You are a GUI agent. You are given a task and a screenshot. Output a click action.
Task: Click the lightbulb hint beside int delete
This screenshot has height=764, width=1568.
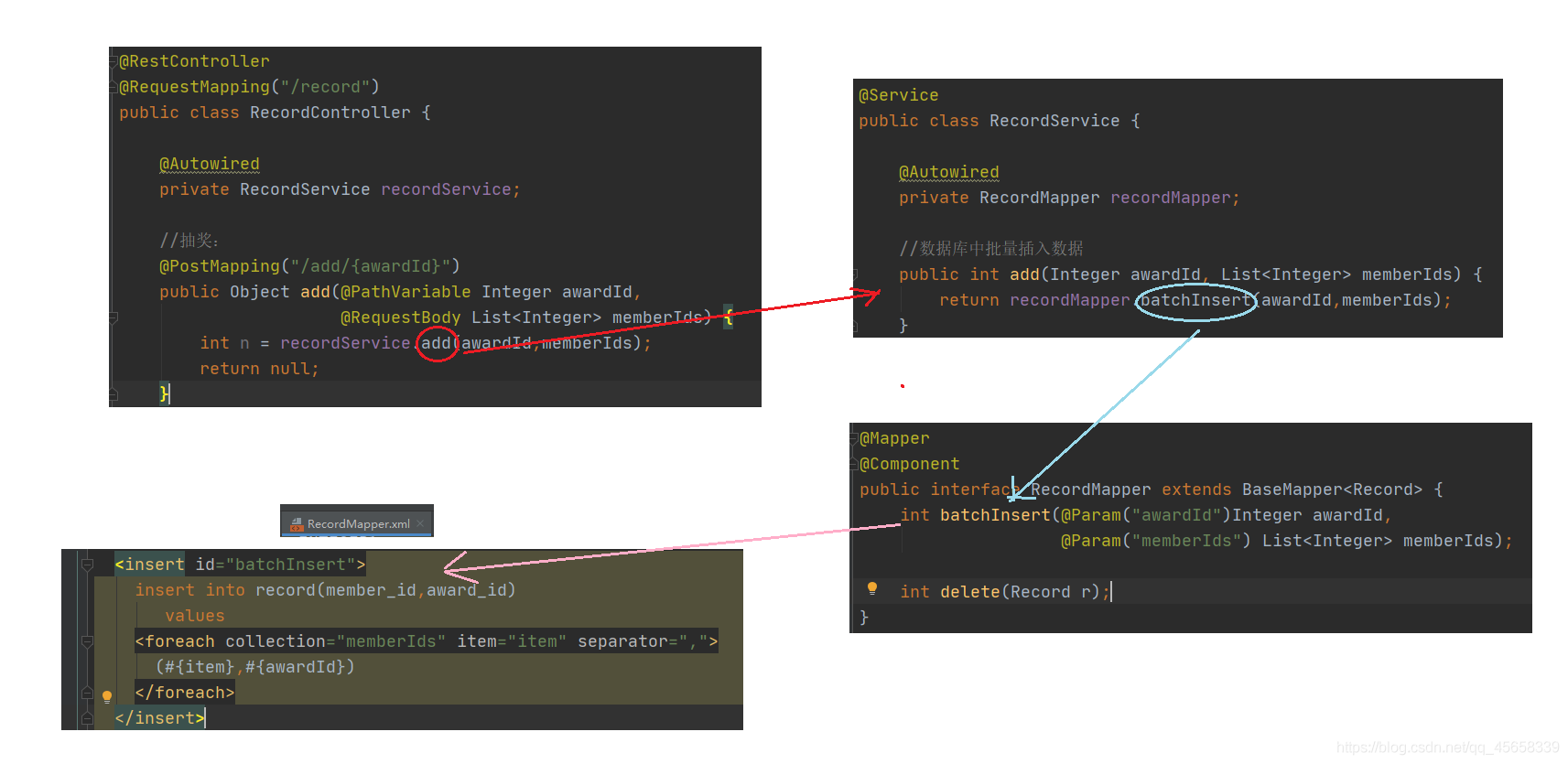[872, 588]
